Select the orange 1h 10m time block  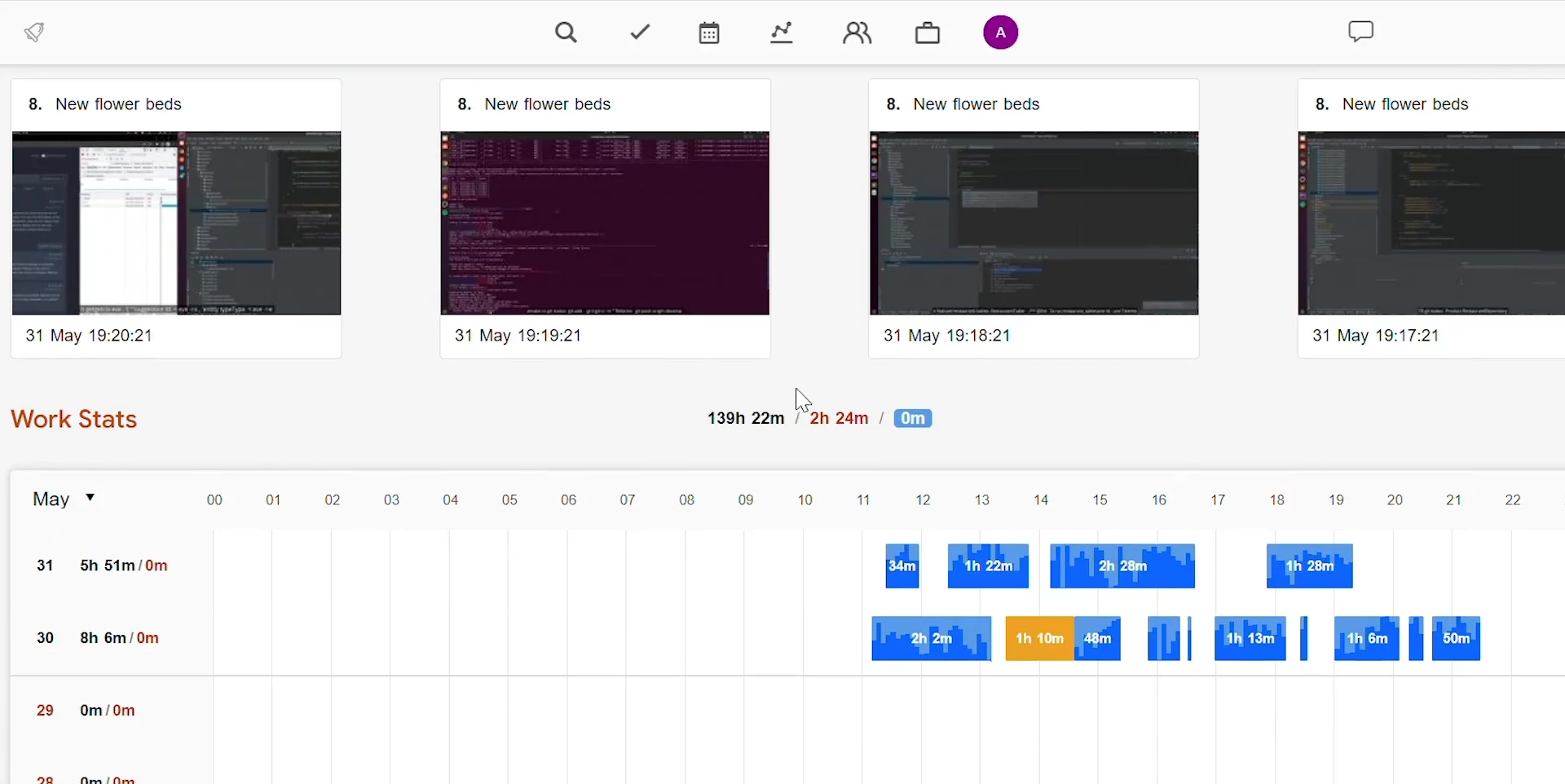point(1039,639)
